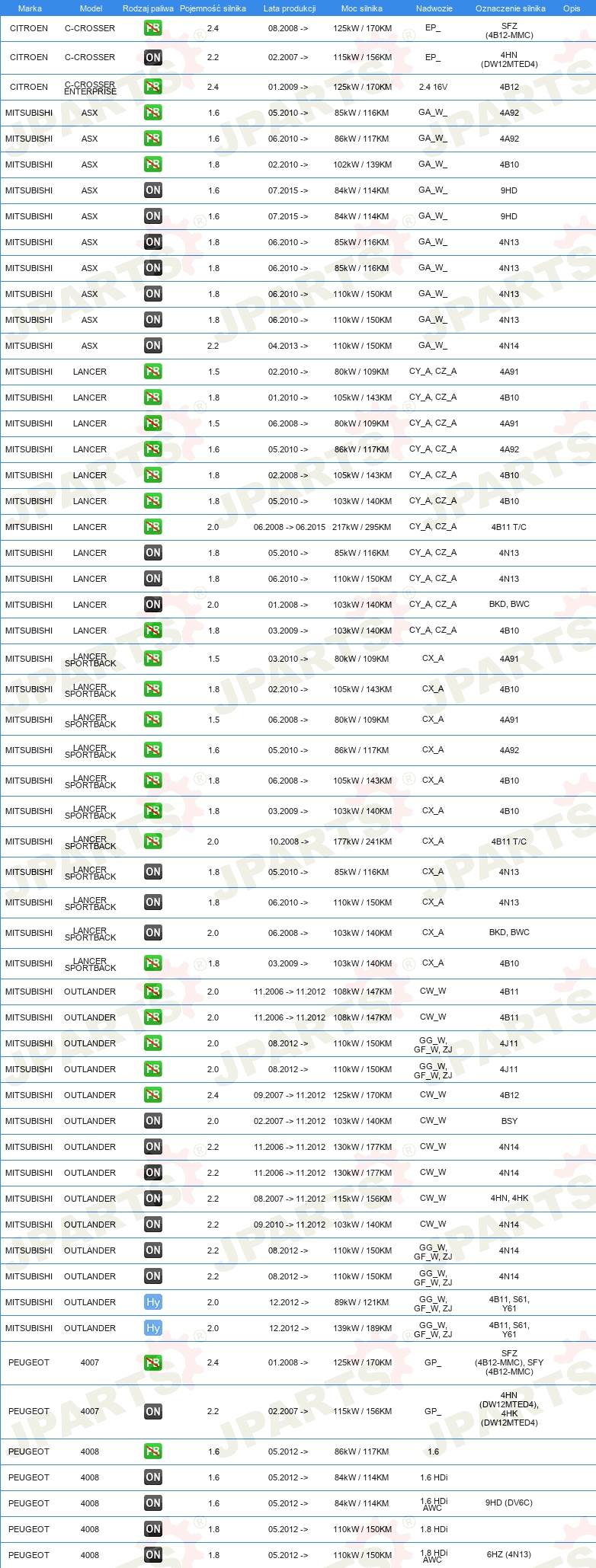Image resolution: width=596 pixels, height=1568 pixels.
Task: Click the 2.4 16V body cell
Action: tap(433, 87)
